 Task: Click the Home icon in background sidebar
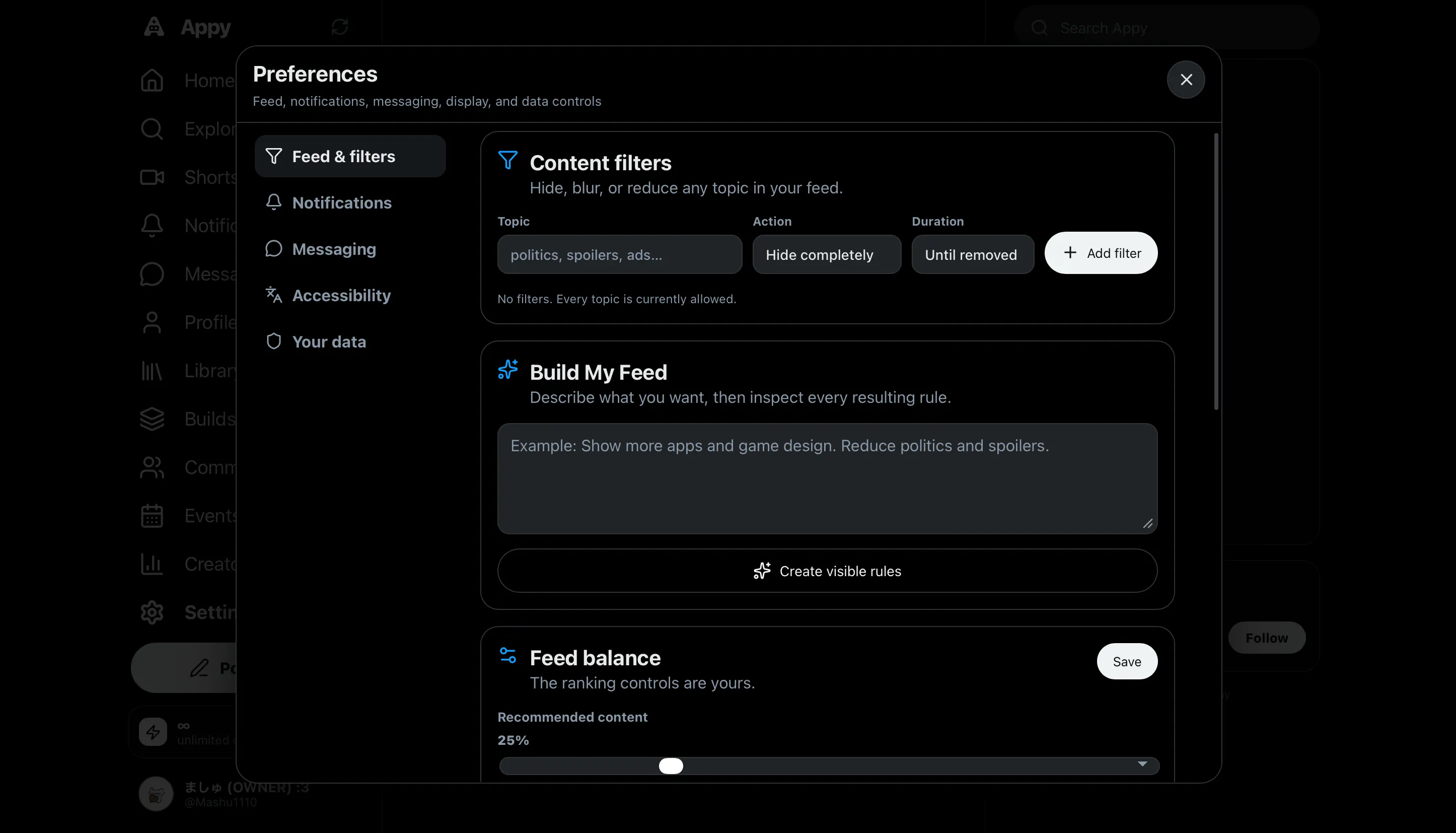[x=152, y=80]
